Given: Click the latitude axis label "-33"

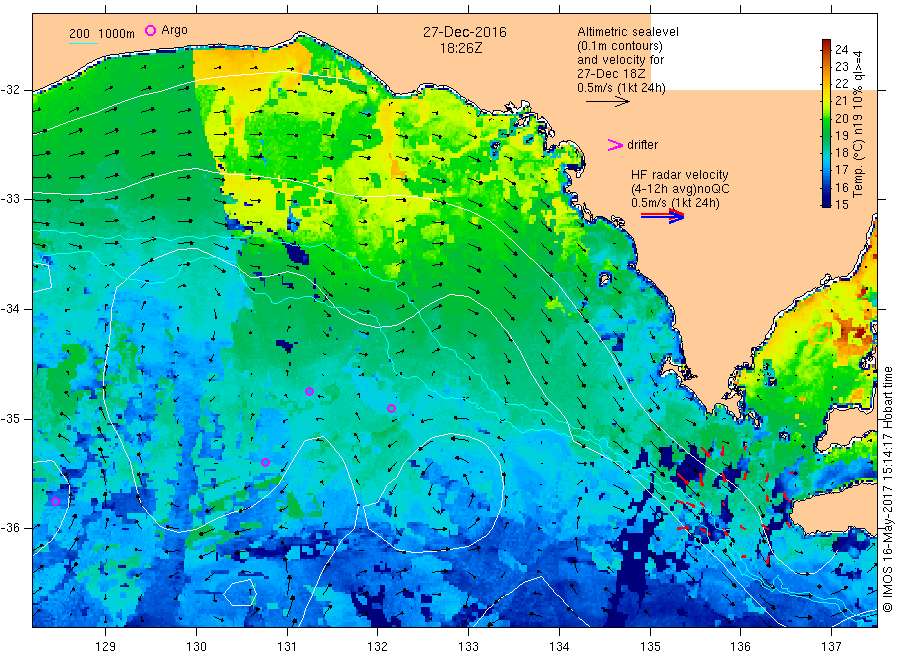Looking at the screenshot, I should [x=10, y=199].
